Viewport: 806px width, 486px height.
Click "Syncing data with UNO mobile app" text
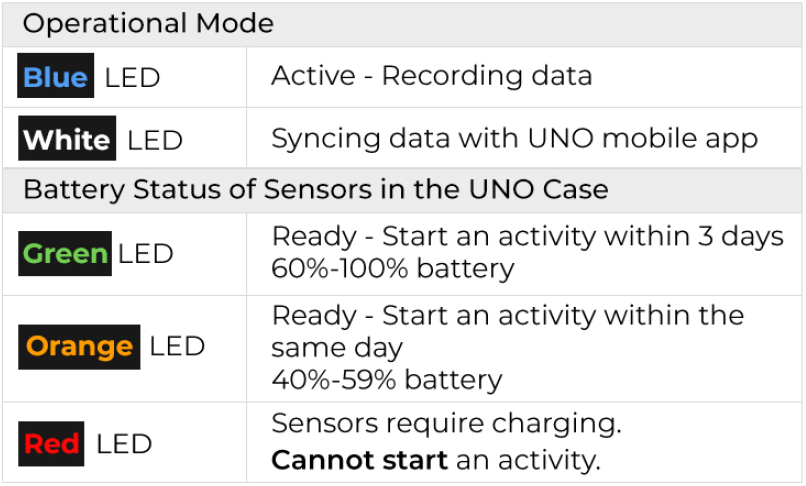pyautogui.click(x=514, y=138)
